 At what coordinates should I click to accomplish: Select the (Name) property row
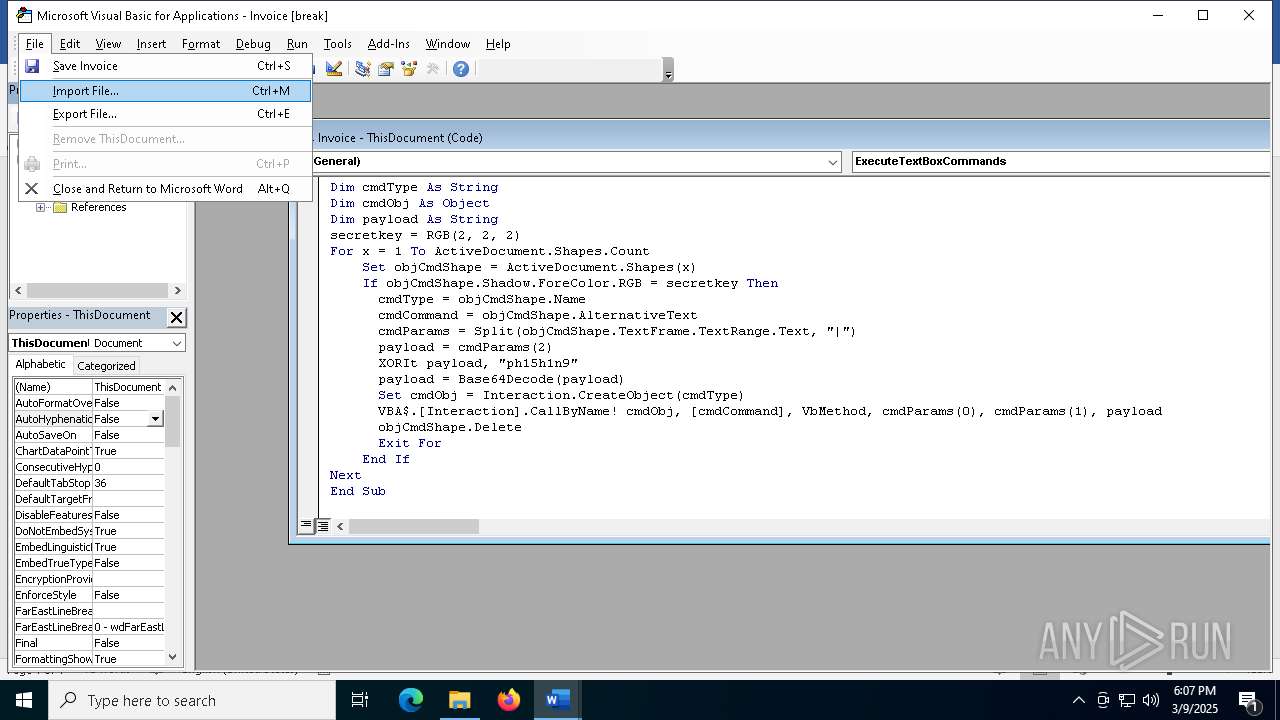tap(88, 387)
